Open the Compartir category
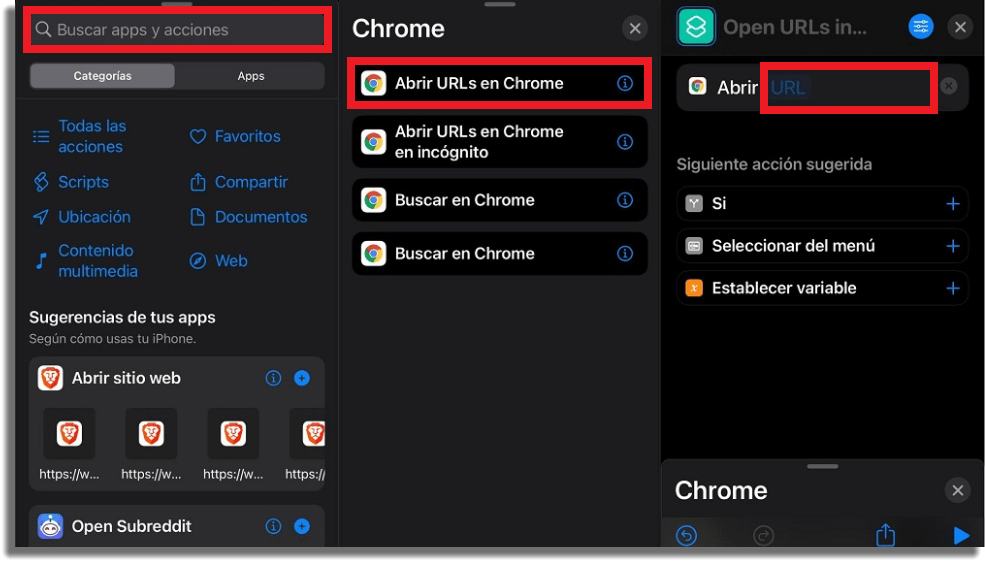 pyautogui.click(x=239, y=182)
